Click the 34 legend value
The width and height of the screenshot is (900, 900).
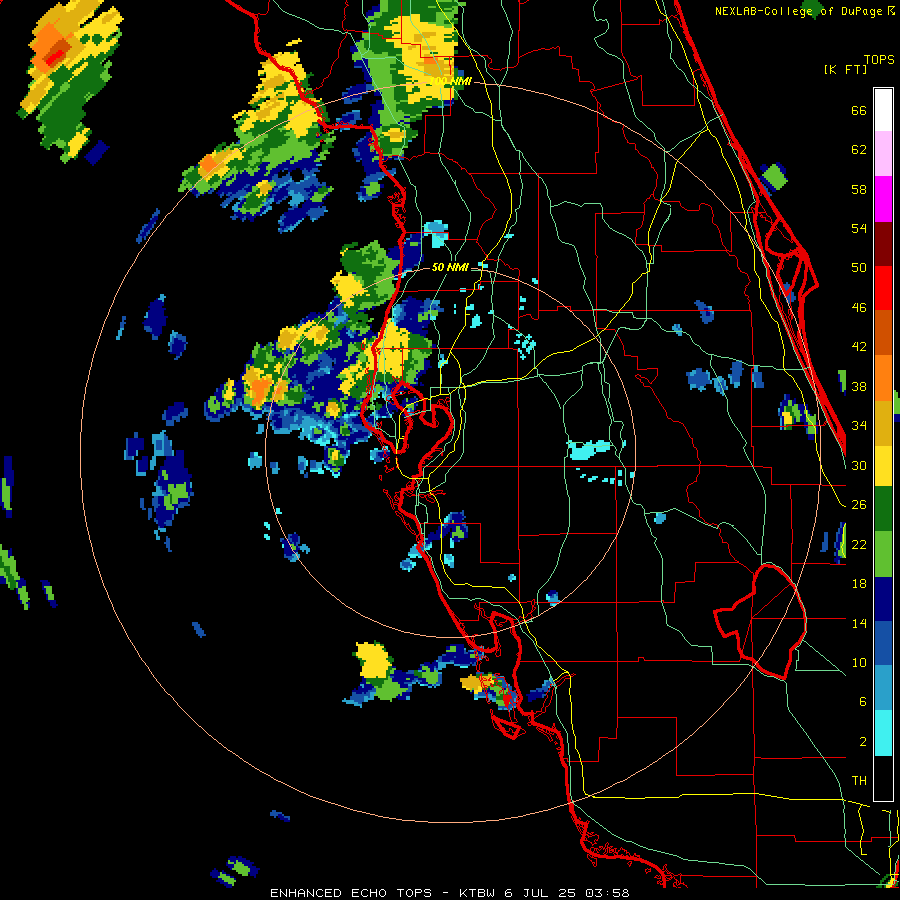click(859, 425)
